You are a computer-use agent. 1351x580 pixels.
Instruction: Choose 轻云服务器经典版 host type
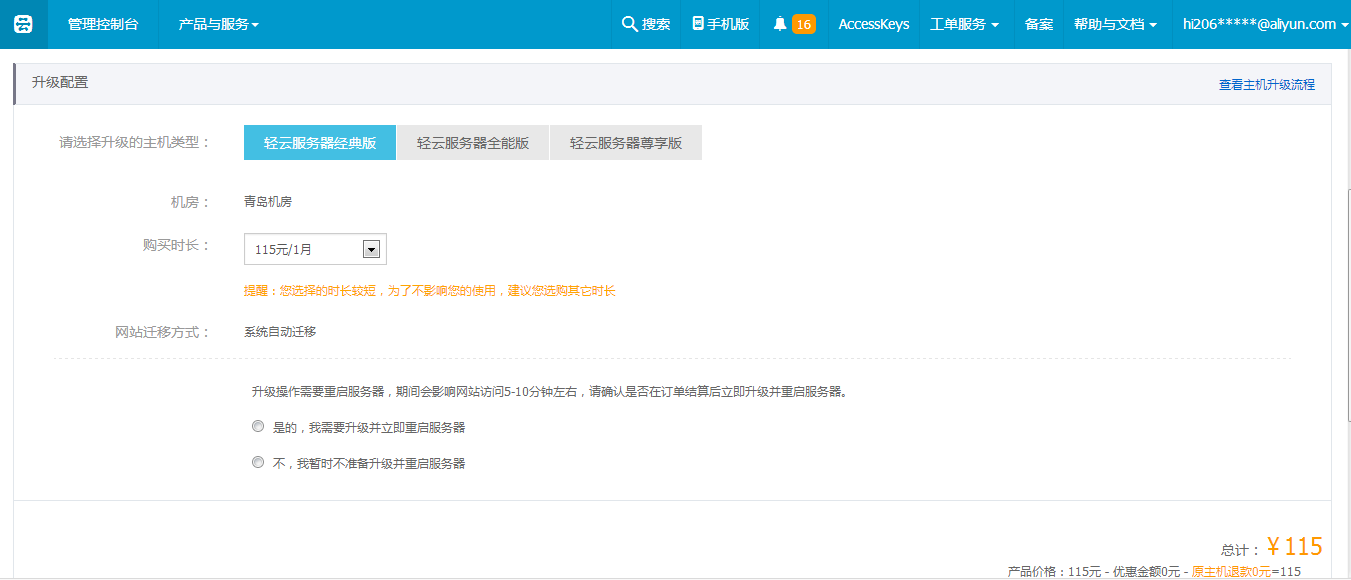[x=320, y=143]
